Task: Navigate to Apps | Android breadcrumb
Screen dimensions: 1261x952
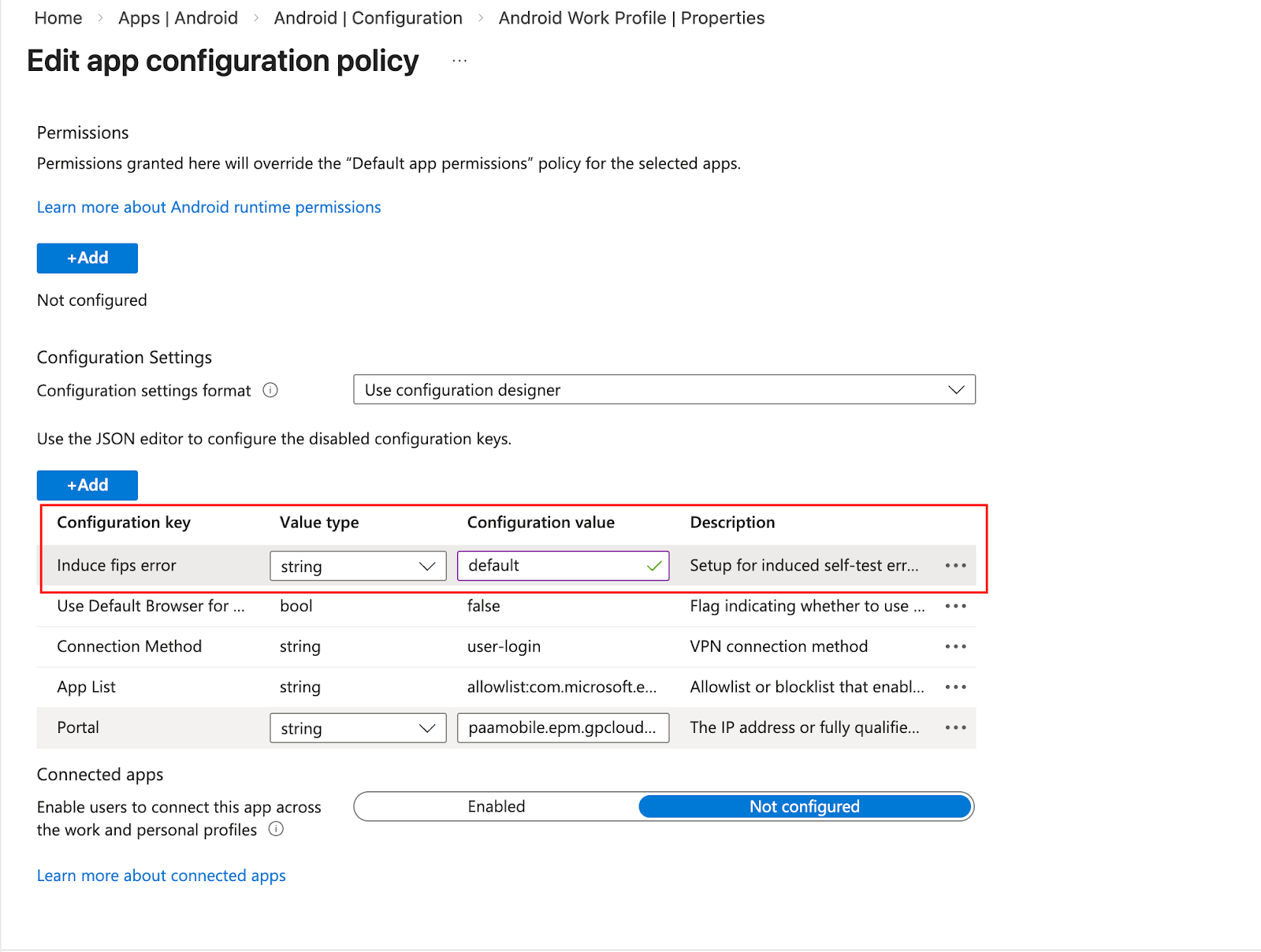Action: (178, 18)
